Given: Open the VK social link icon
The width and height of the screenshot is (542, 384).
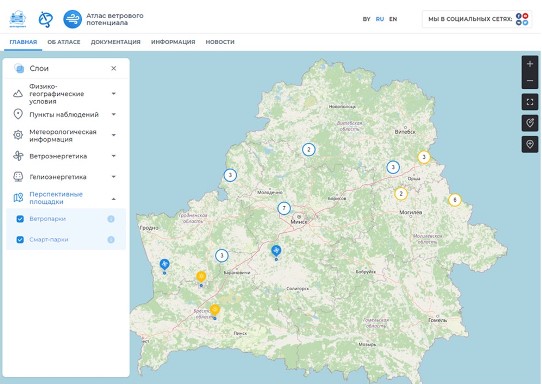Looking at the screenshot, I should 518,22.
